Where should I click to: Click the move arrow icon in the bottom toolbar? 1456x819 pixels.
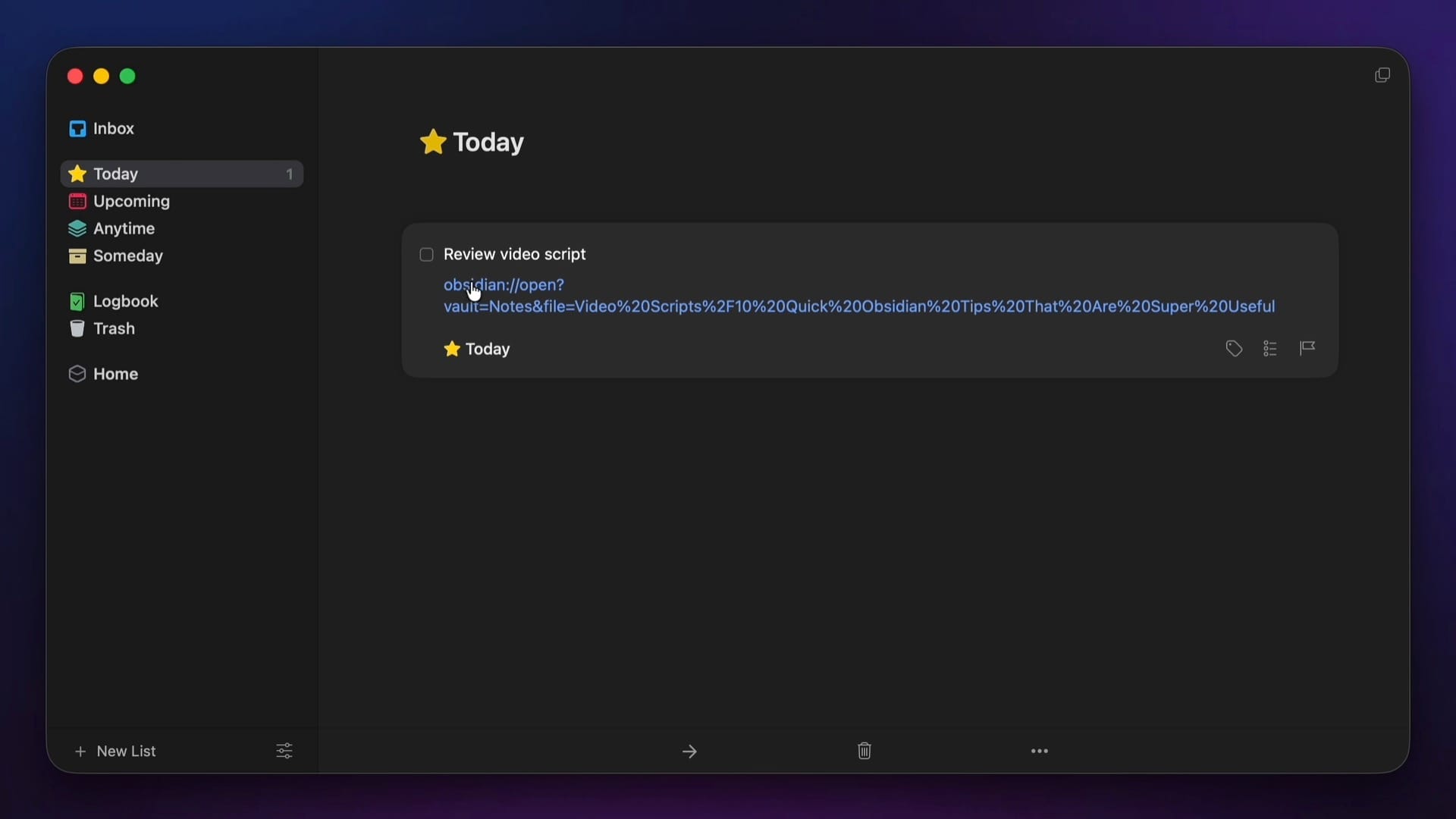tap(689, 752)
